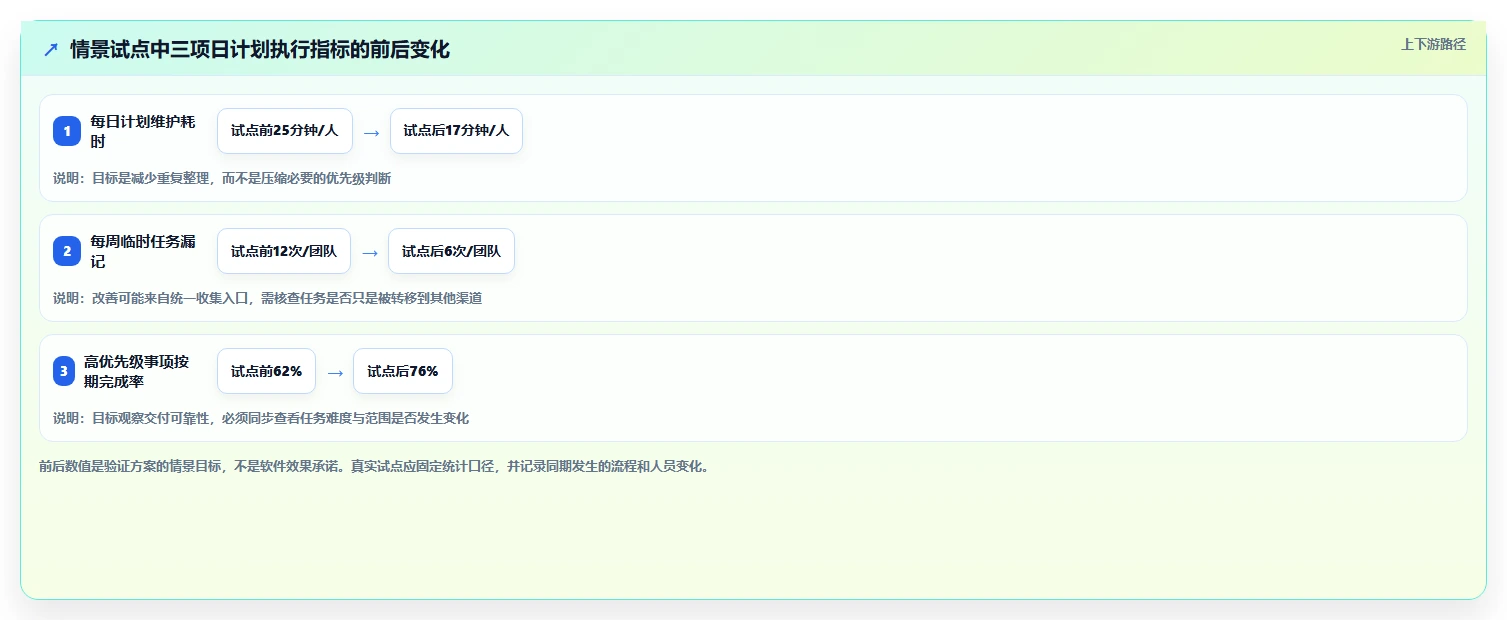This screenshot has height=620, width=1507.
Task: Click the note 目标观察交付可靠性
Action: (x=261, y=418)
